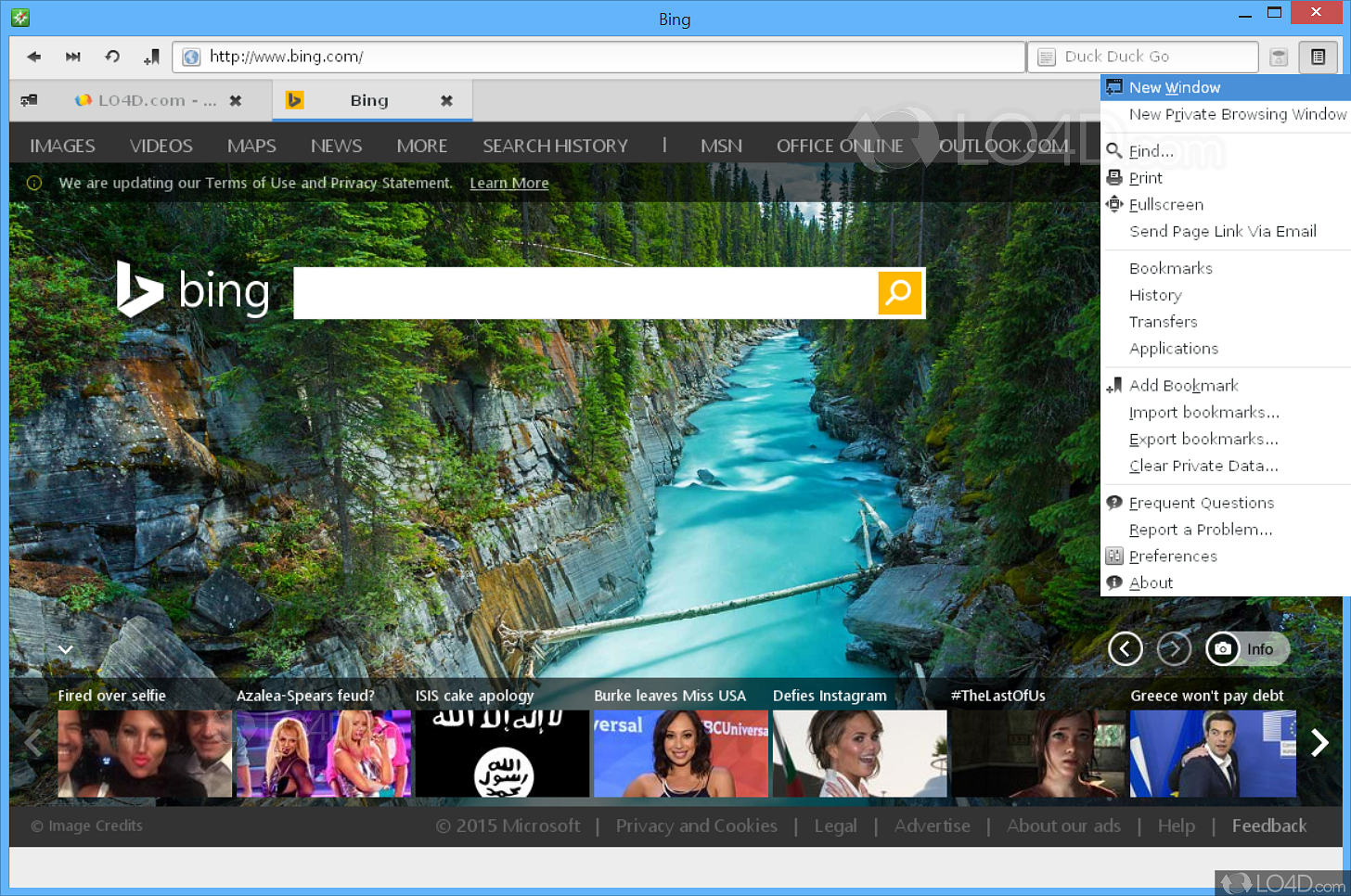Choose Clear Private Data...
The height and width of the screenshot is (896, 1351).
(x=1225, y=466)
